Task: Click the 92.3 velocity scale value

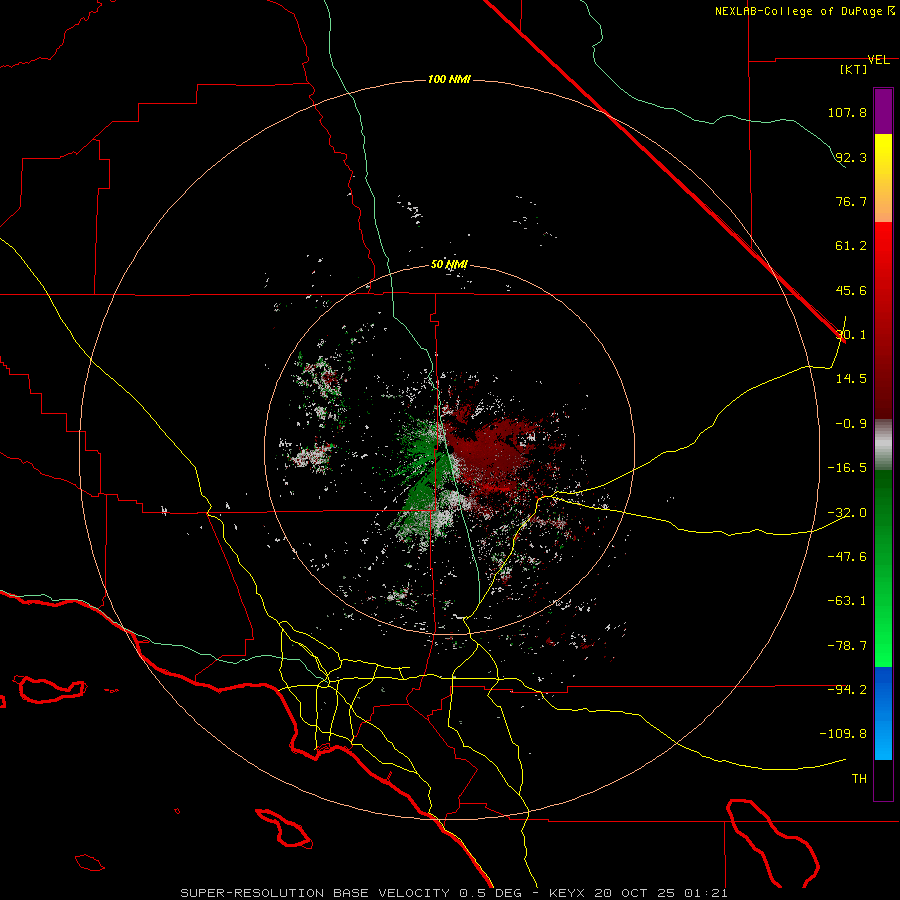Action: click(x=851, y=157)
